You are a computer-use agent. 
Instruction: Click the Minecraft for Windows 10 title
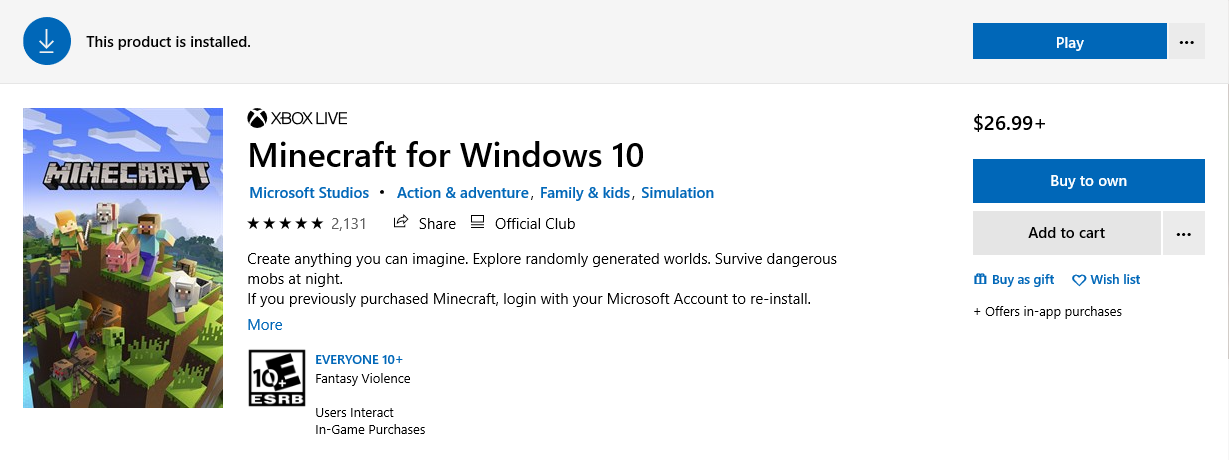pos(445,155)
